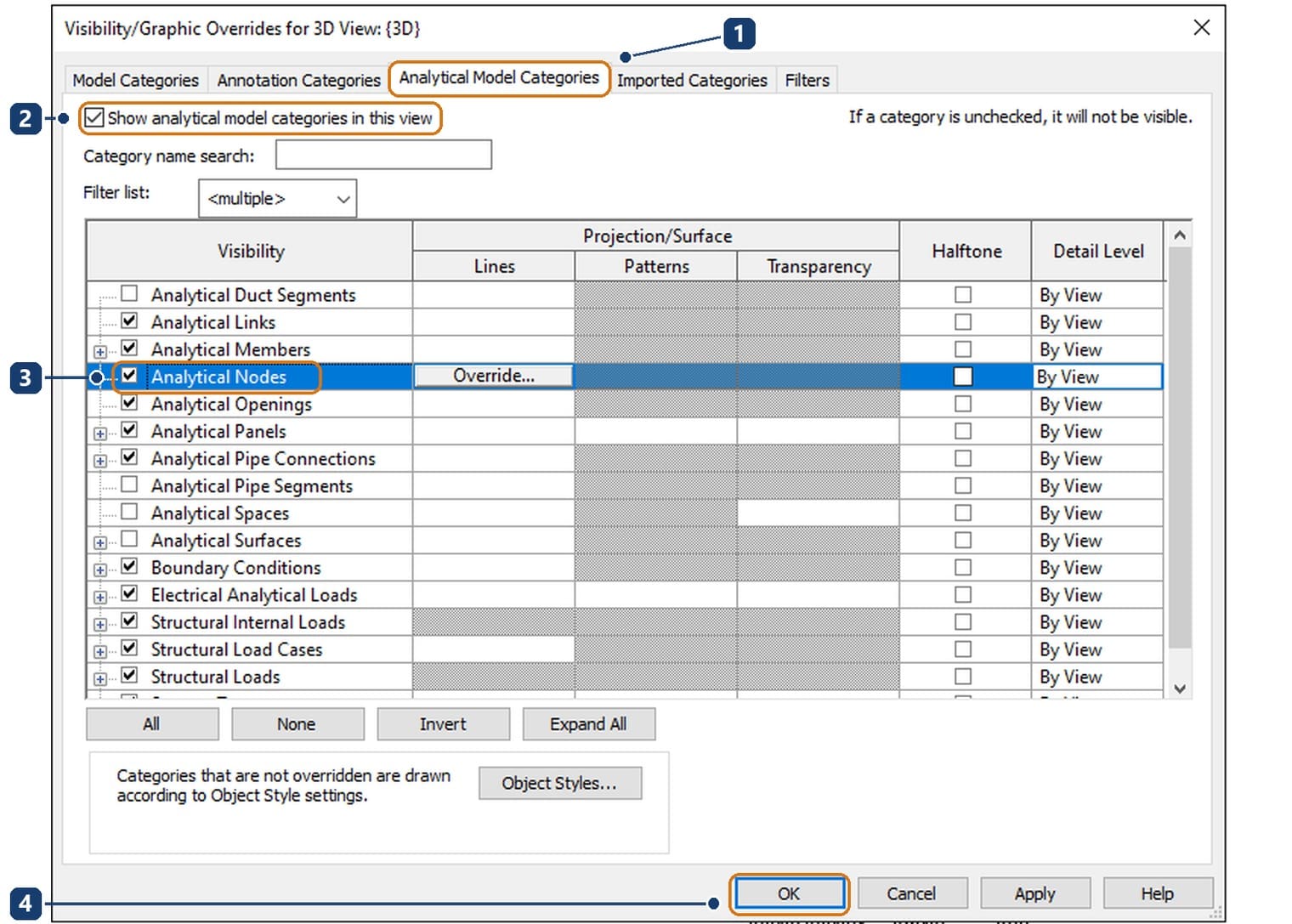Screen dimensions: 1292x924
Task: Click the Category name search field
Action: [383, 155]
